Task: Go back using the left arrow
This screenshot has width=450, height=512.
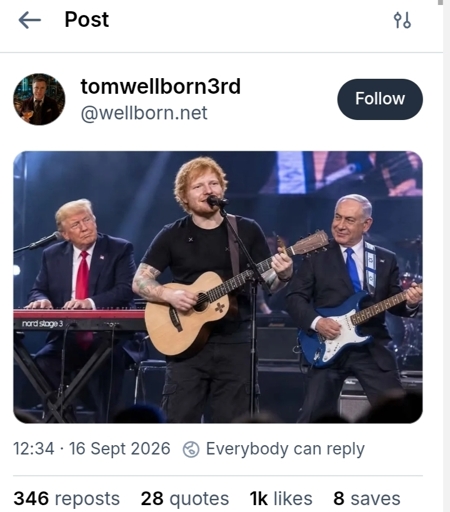Action: [x=29, y=20]
